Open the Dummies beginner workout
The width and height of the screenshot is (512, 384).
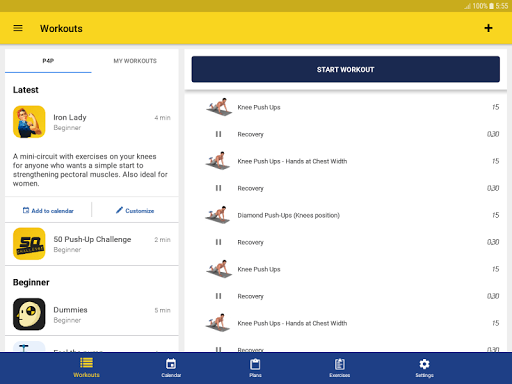coord(92,314)
